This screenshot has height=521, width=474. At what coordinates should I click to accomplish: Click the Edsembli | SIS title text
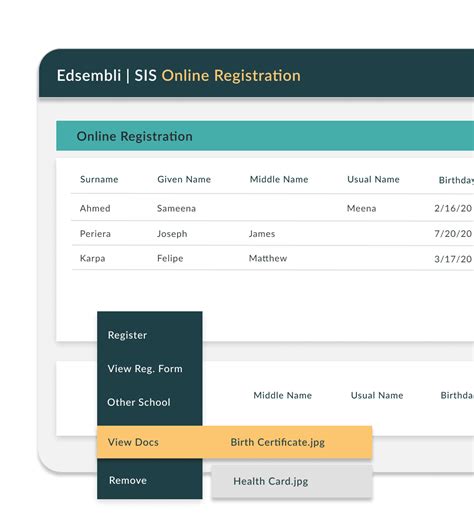(x=107, y=75)
